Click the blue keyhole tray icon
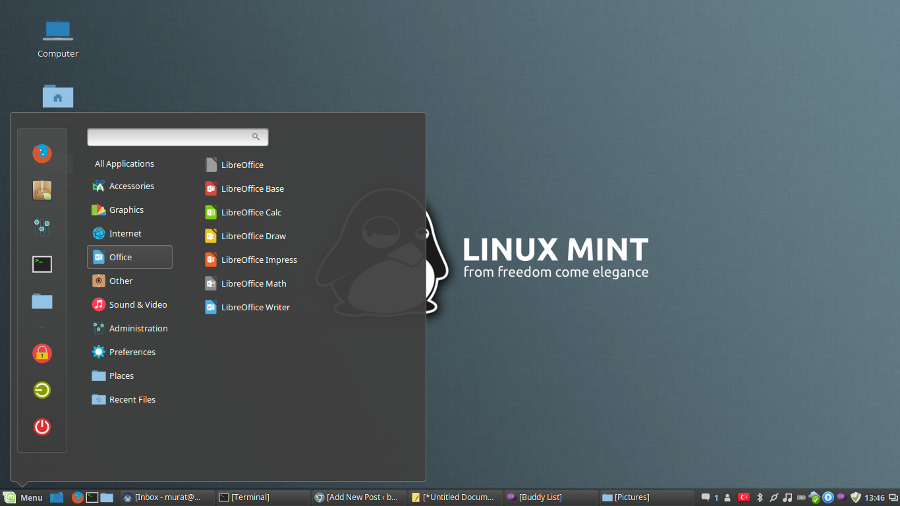The width and height of the screenshot is (900, 506). click(828, 497)
